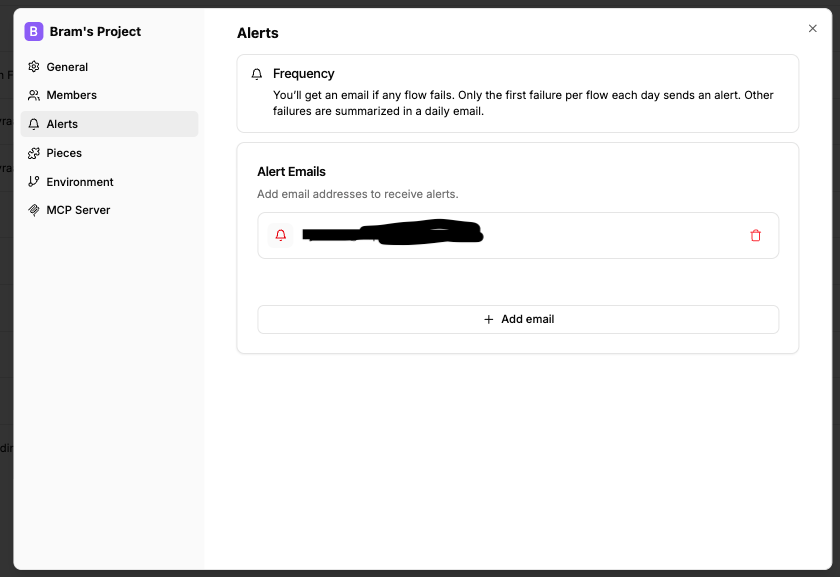Switch to the Members section
This screenshot has width=840, height=577.
[71, 95]
